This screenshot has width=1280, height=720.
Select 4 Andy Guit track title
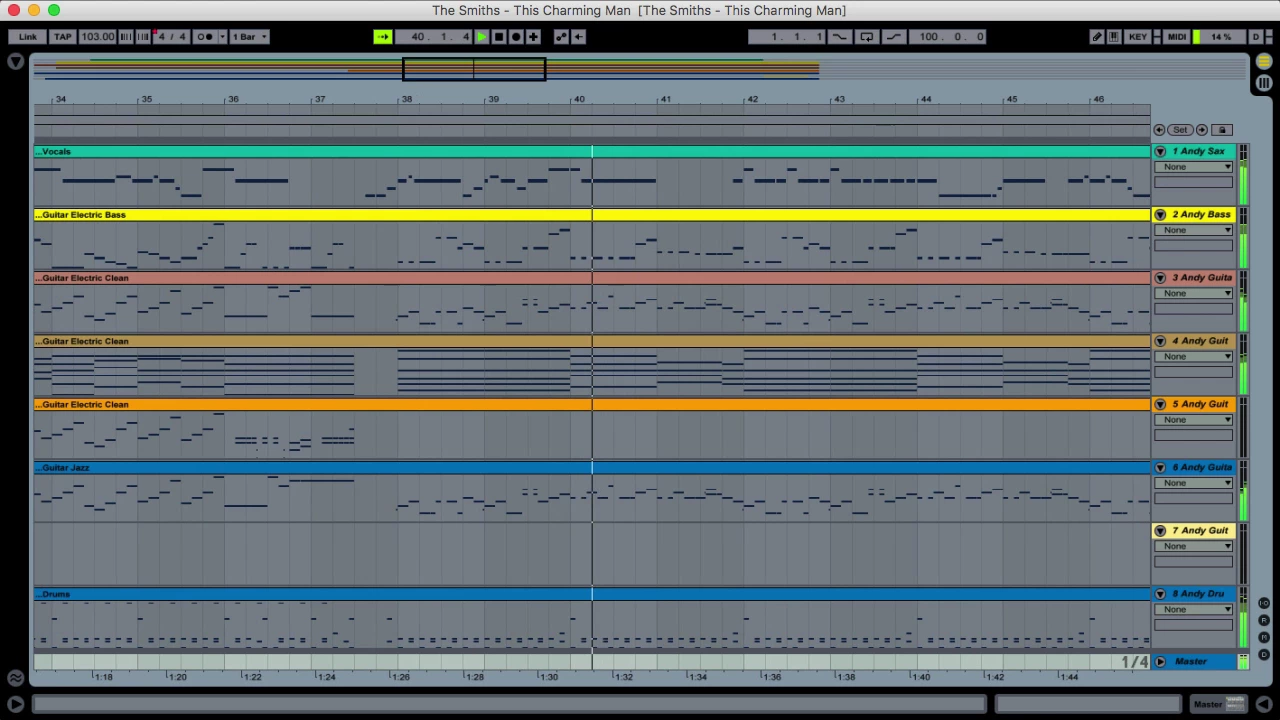[x=1201, y=341]
